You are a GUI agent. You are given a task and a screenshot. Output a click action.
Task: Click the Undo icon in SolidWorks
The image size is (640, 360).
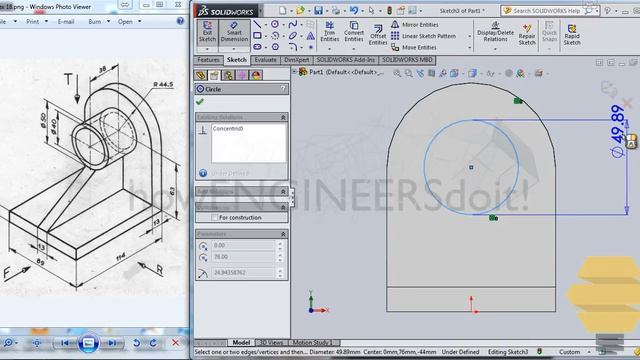point(354,11)
